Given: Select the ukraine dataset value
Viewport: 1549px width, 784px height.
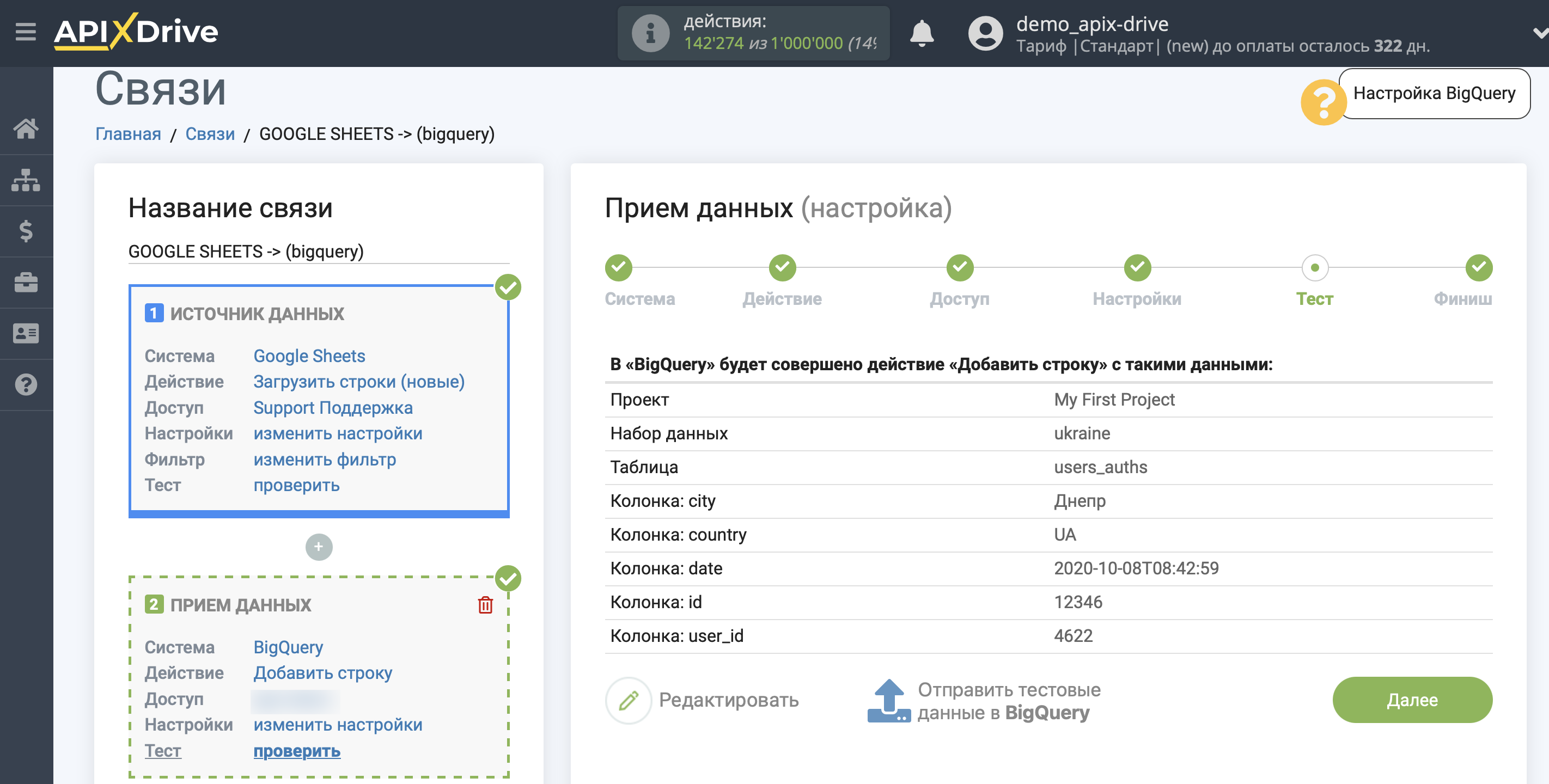Looking at the screenshot, I should pyautogui.click(x=1082, y=433).
